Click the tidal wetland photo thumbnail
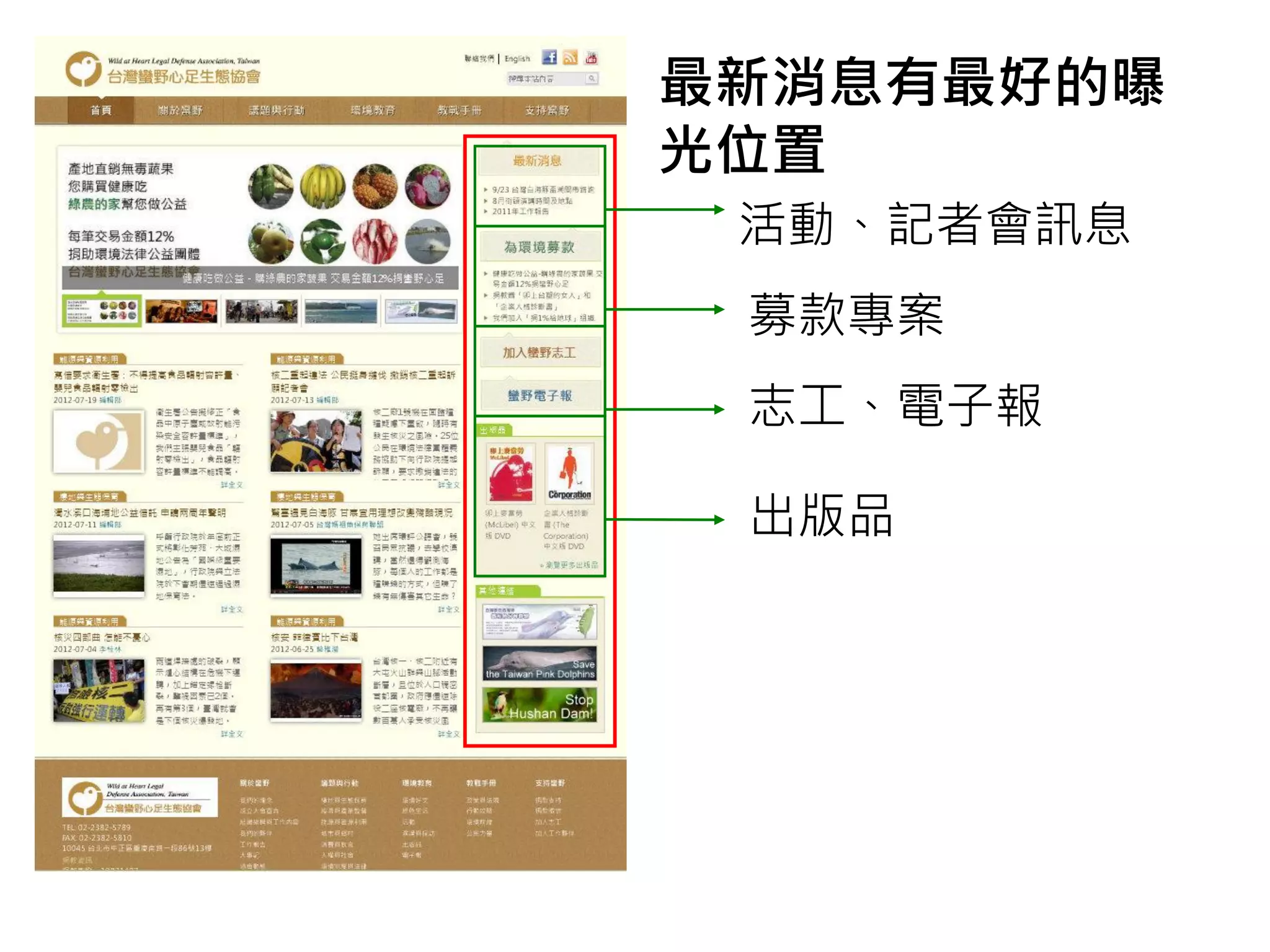Screen dimensions: 1270x952 99,566
